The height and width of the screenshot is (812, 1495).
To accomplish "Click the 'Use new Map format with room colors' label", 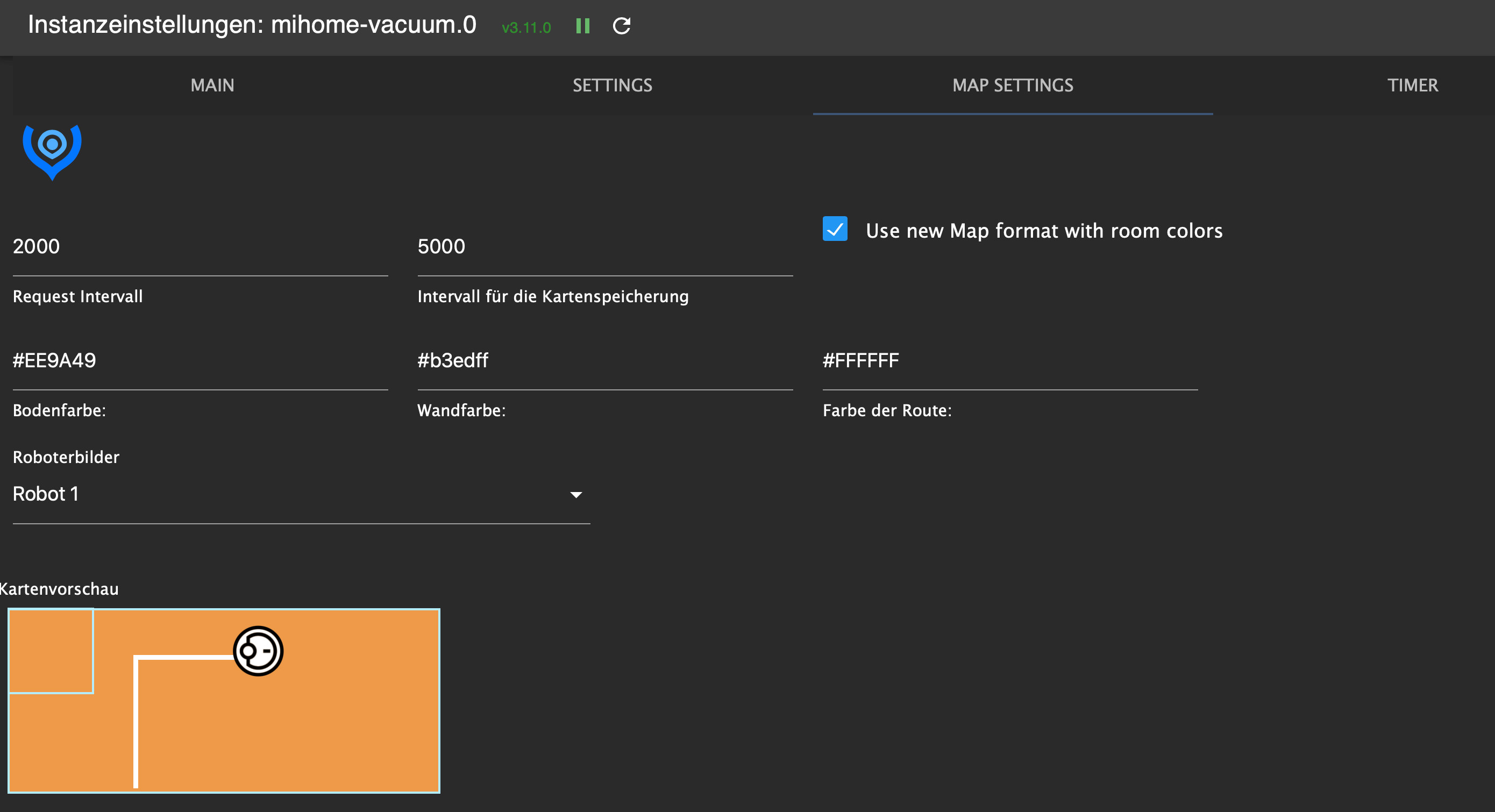I will (1044, 231).
